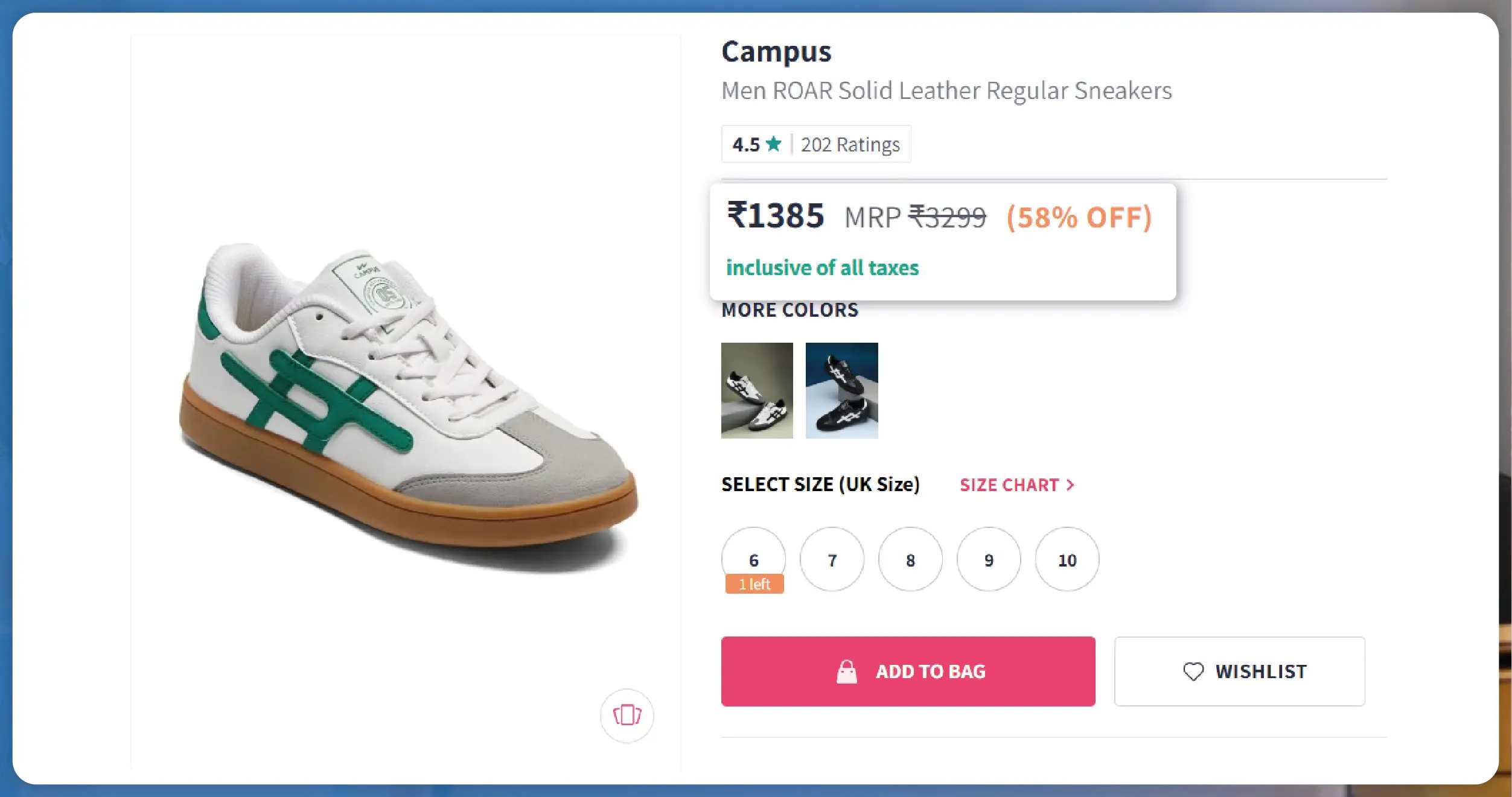Click the Campus brand name
1512x797 pixels.
(x=776, y=52)
